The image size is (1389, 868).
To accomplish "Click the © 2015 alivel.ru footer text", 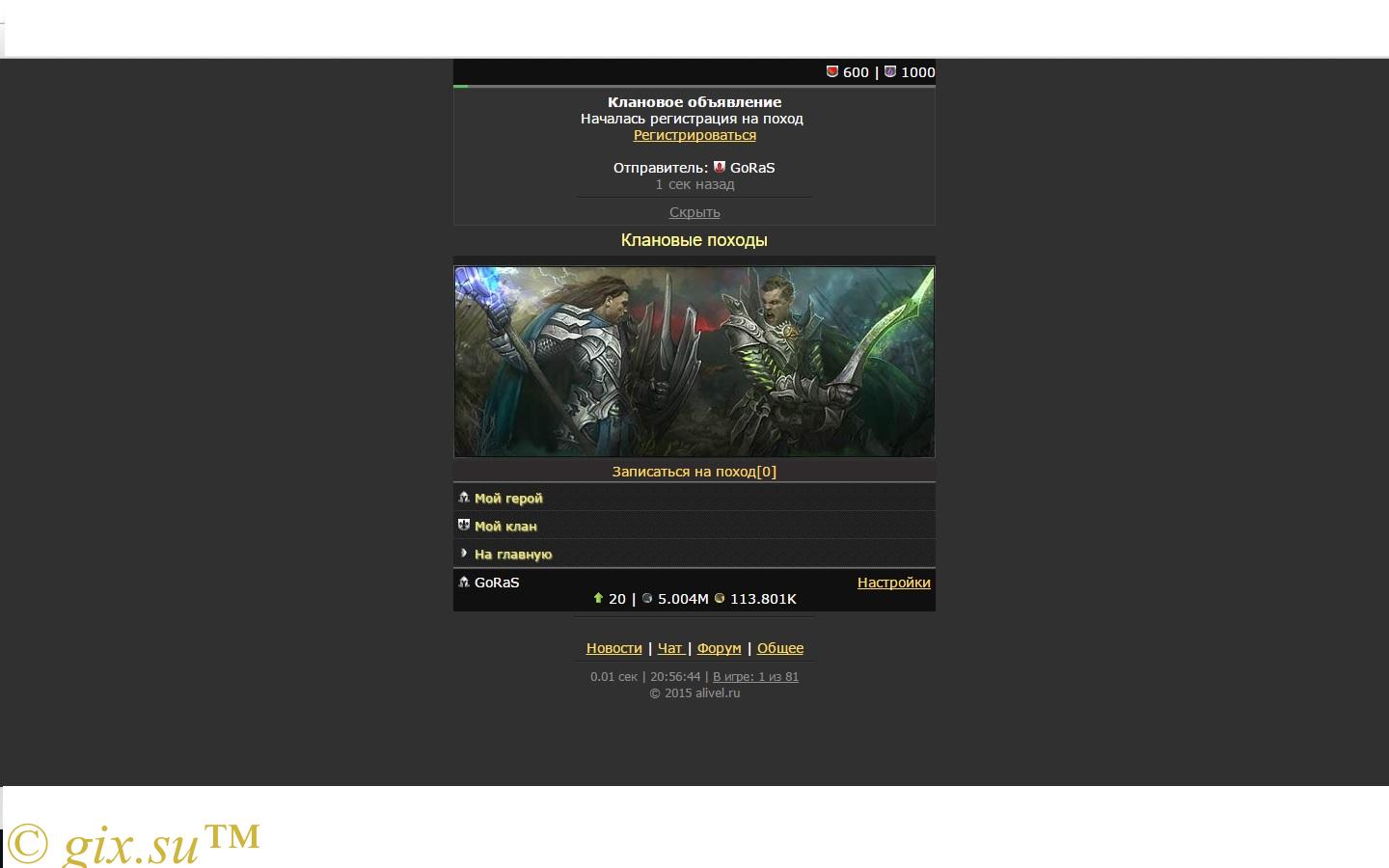I will point(694,693).
